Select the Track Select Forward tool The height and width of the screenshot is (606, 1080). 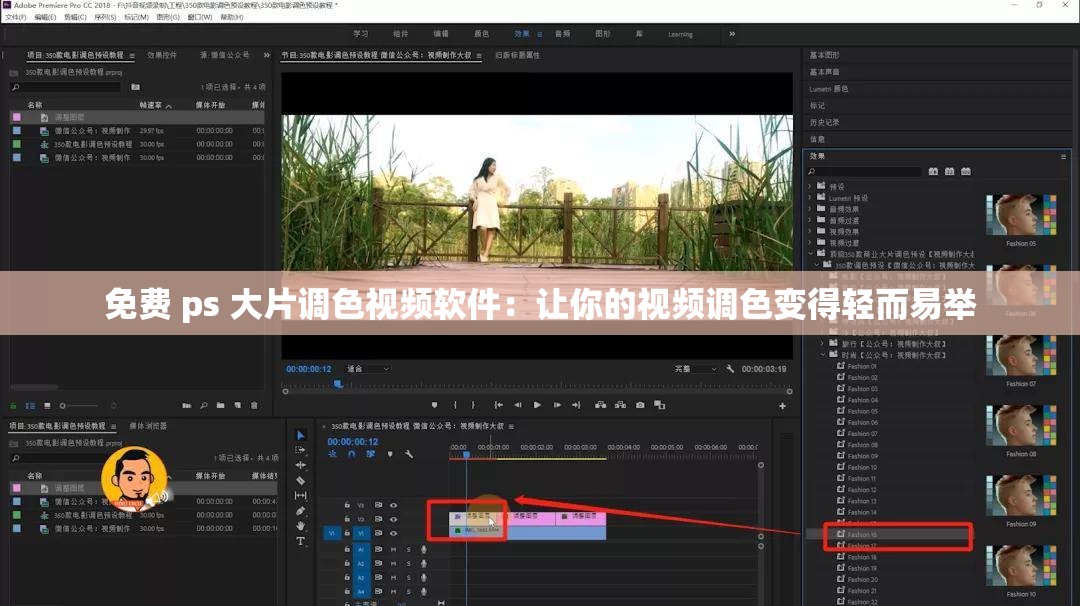(300, 450)
